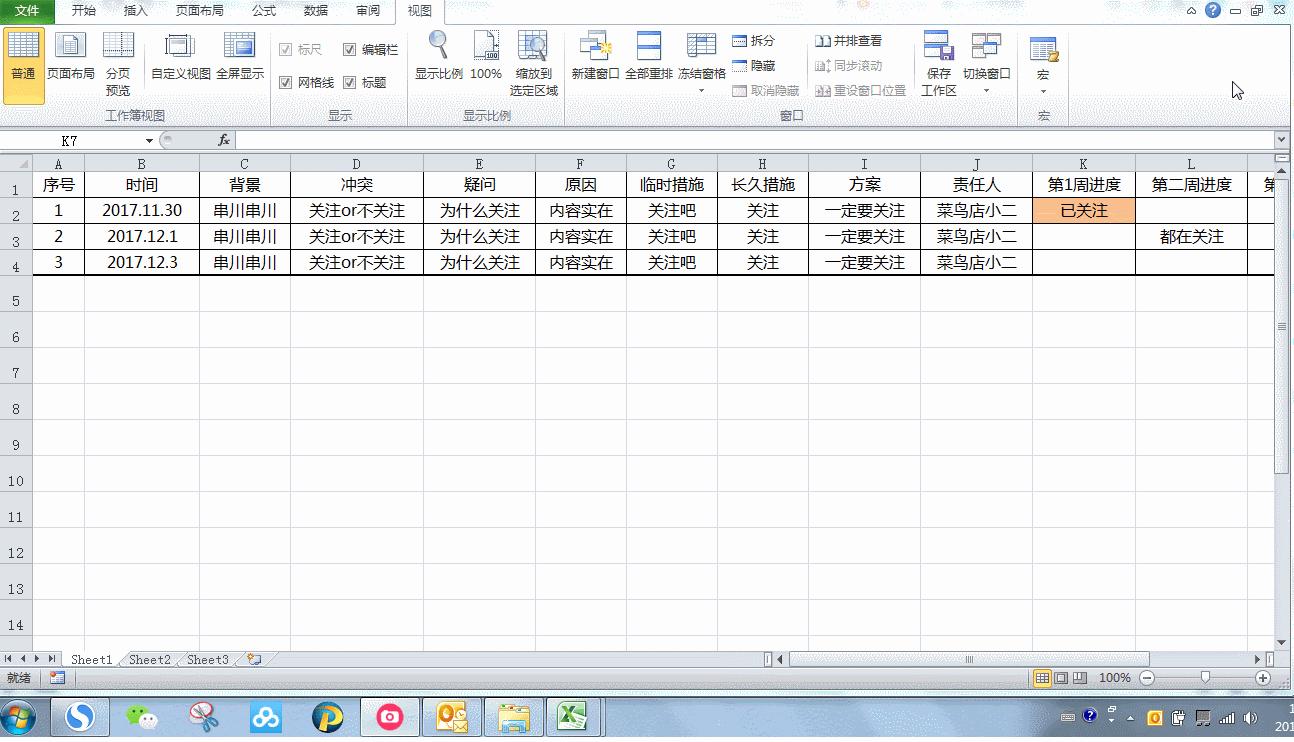This screenshot has height=742, width=1294.
Task: Open the Switch Windows dropdown
Action: 986,90
